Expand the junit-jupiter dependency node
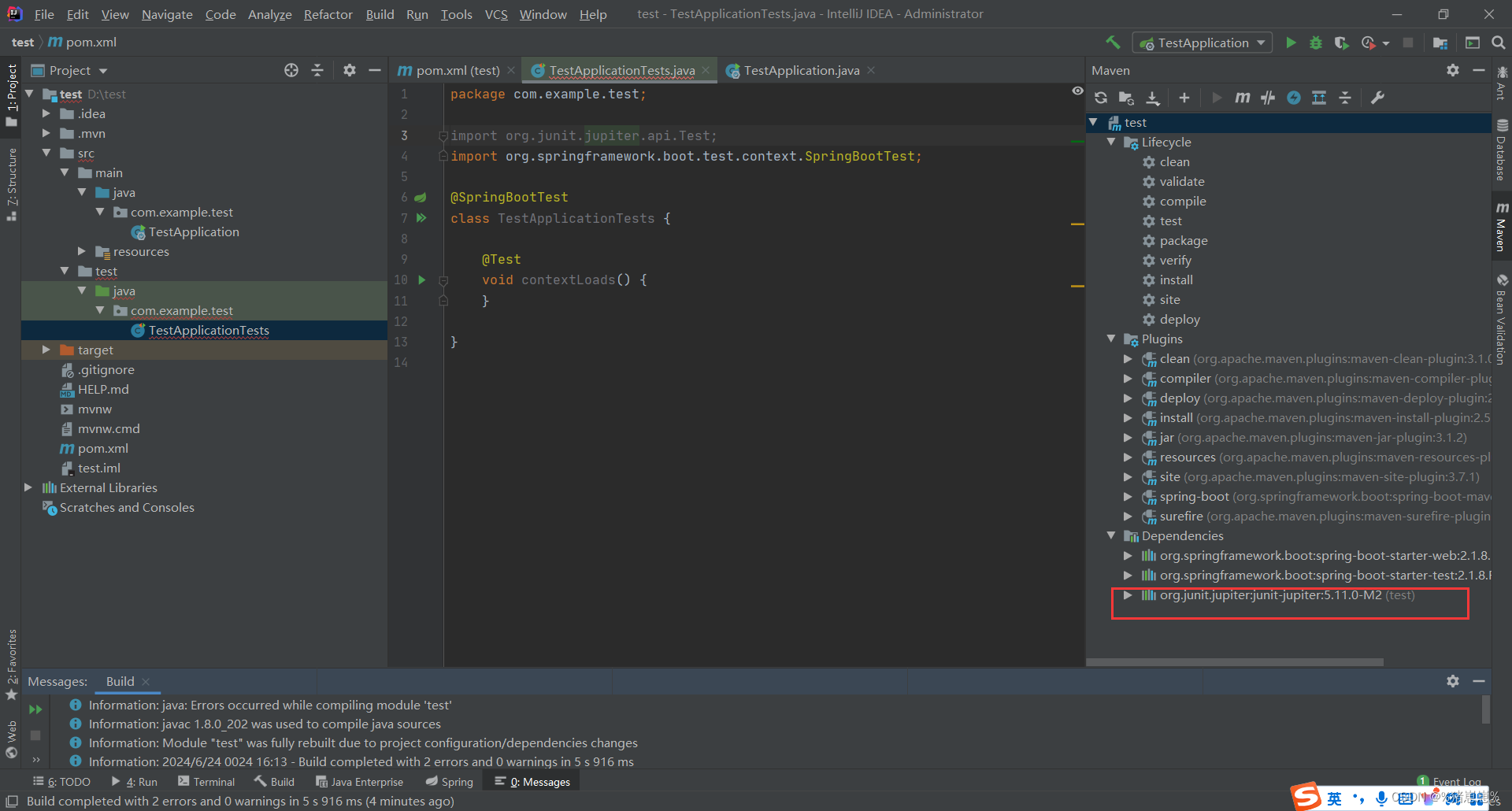 click(1128, 594)
